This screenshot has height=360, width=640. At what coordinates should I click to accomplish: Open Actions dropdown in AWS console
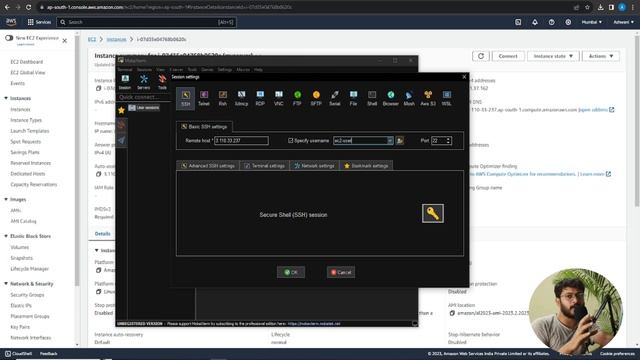(601, 56)
